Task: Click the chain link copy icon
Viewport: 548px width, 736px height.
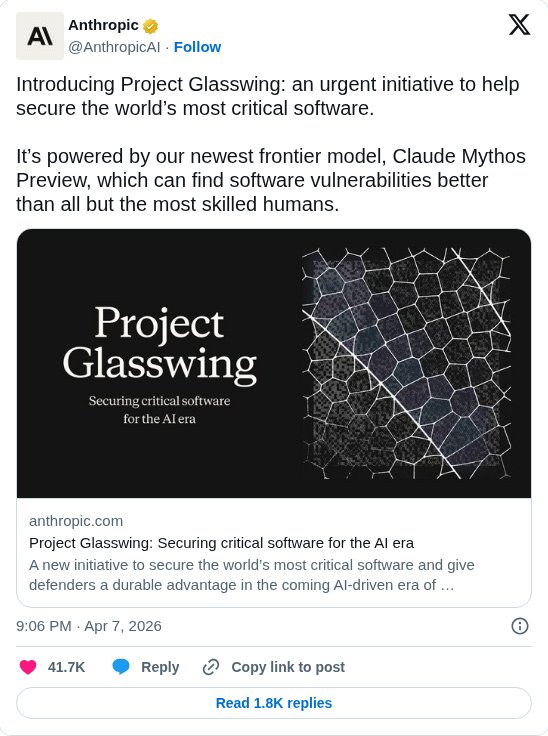Action: point(211,667)
